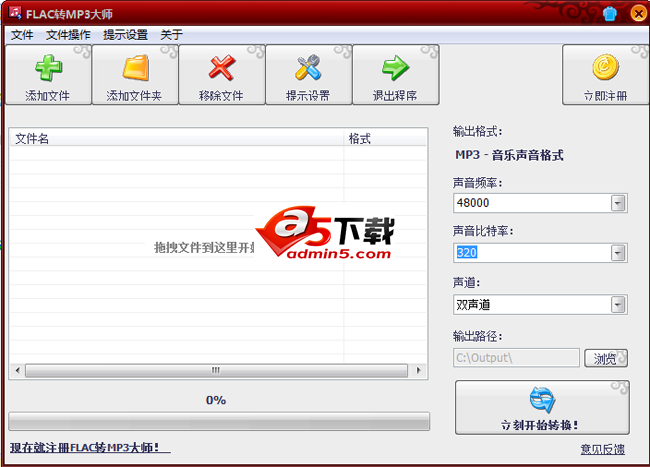Open 现在就注册FLAC转MP3大师 link

point(90,448)
